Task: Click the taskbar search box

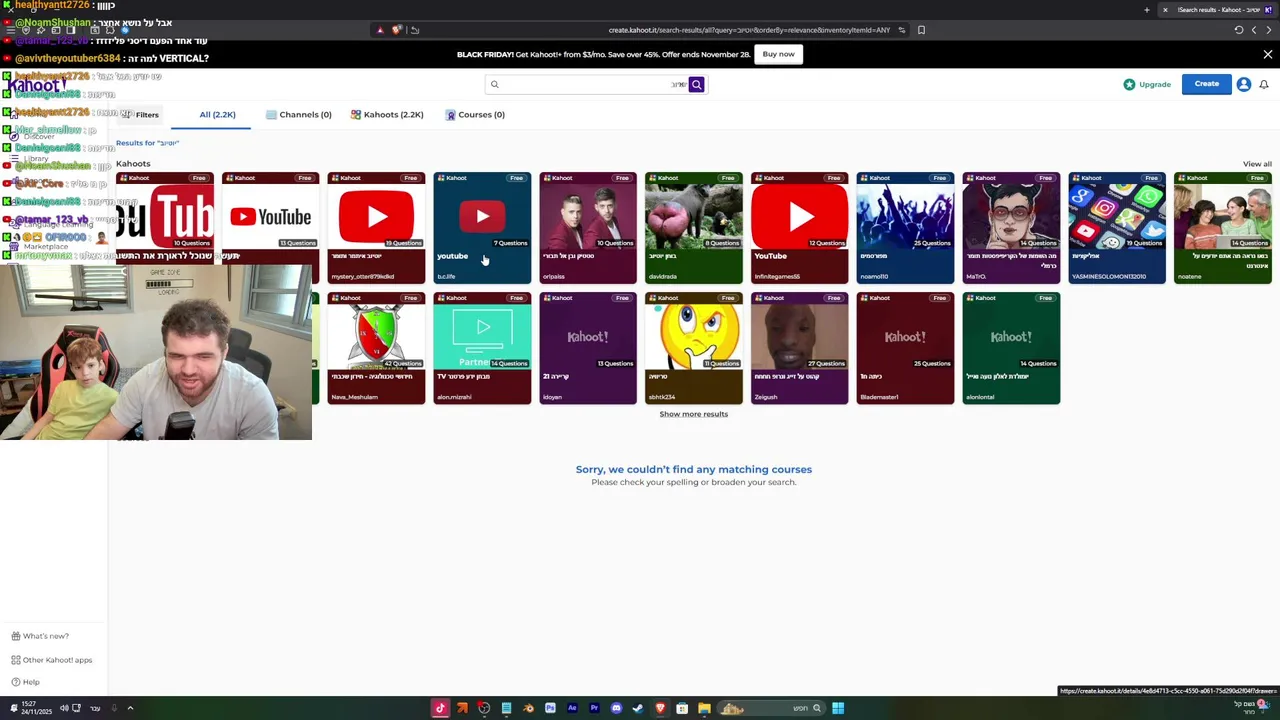Action: [771, 708]
